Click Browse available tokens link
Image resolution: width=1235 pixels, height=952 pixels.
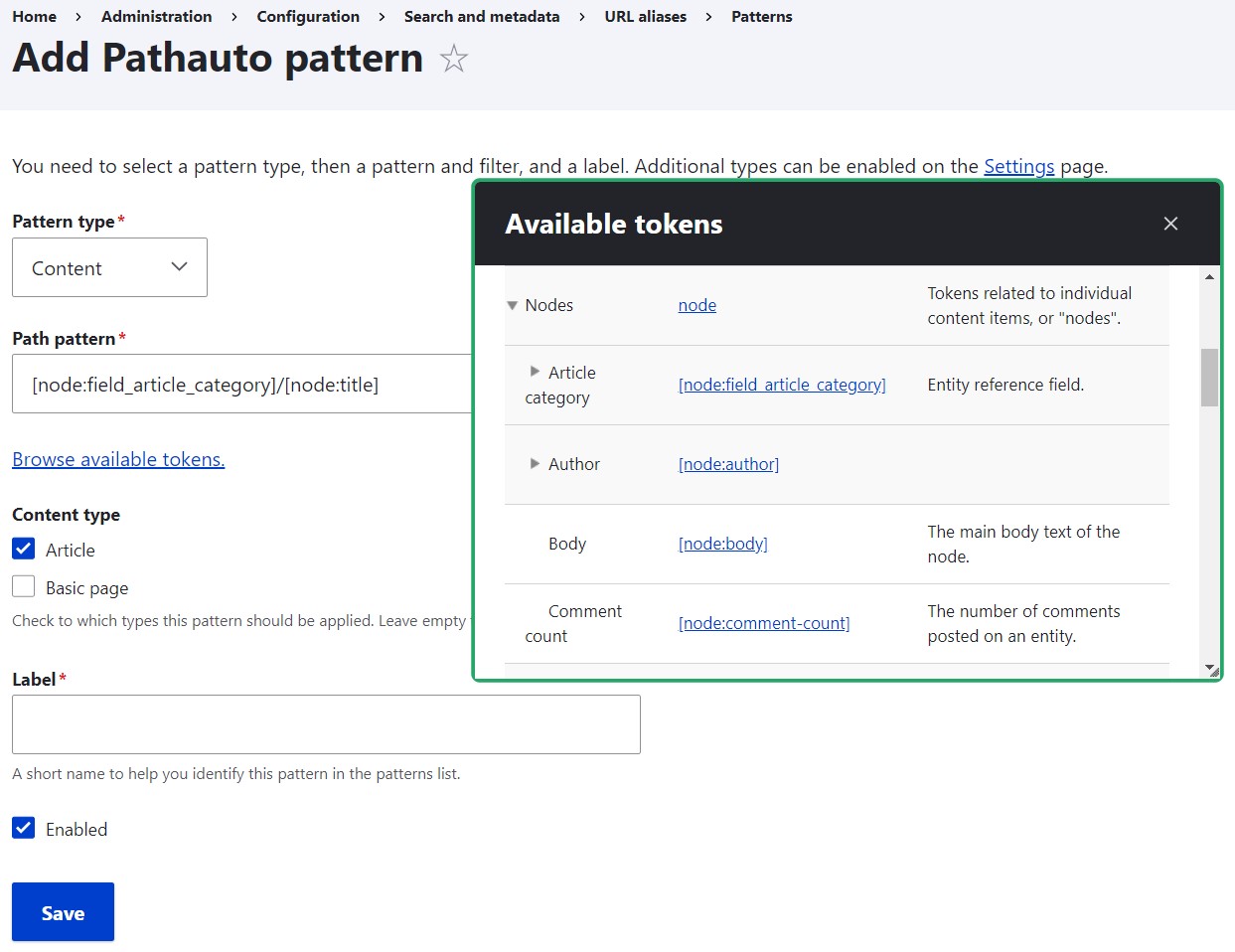(118, 458)
